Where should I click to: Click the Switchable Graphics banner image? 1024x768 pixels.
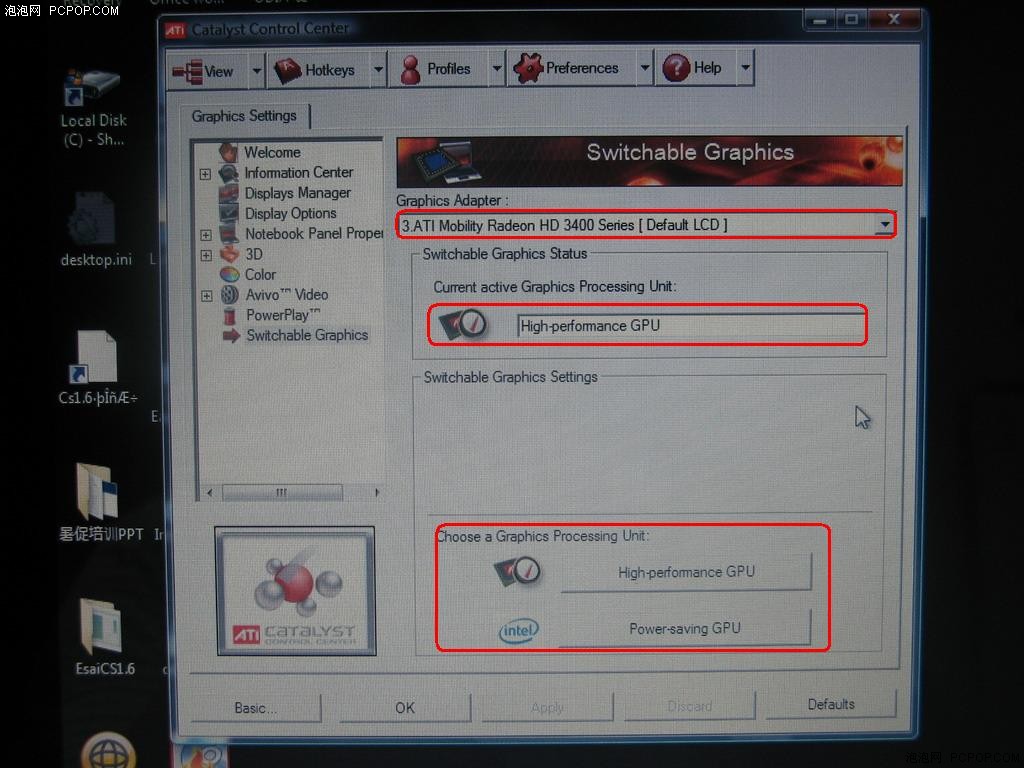[649, 161]
